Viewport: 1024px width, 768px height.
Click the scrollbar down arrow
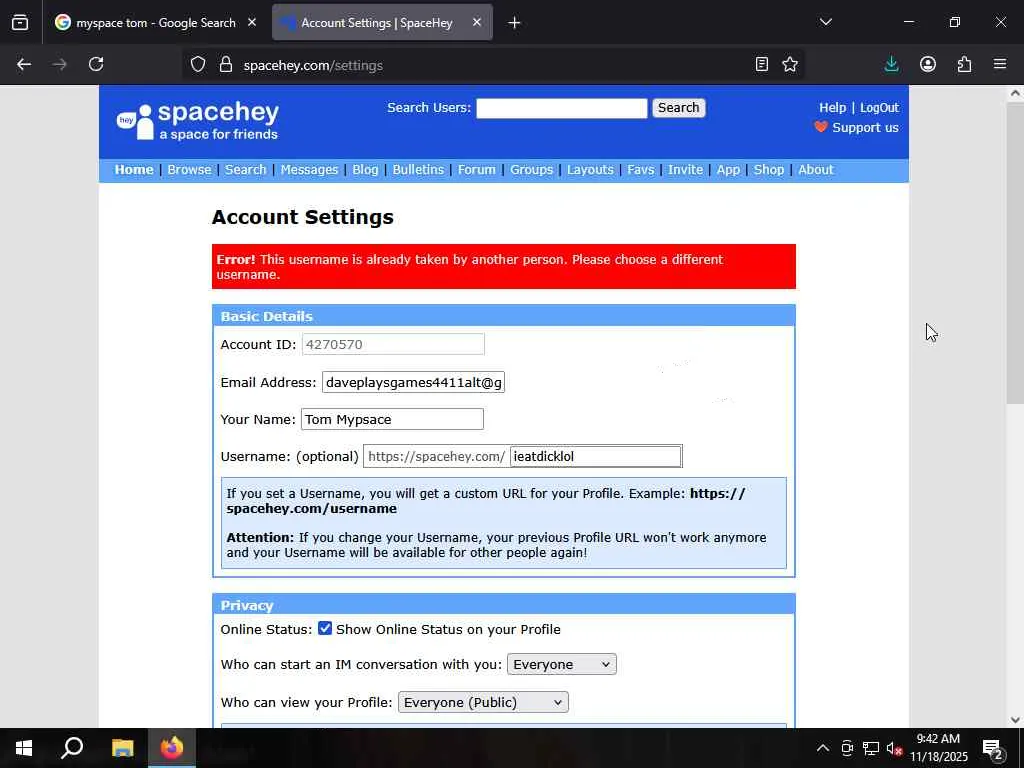coord(1015,720)
